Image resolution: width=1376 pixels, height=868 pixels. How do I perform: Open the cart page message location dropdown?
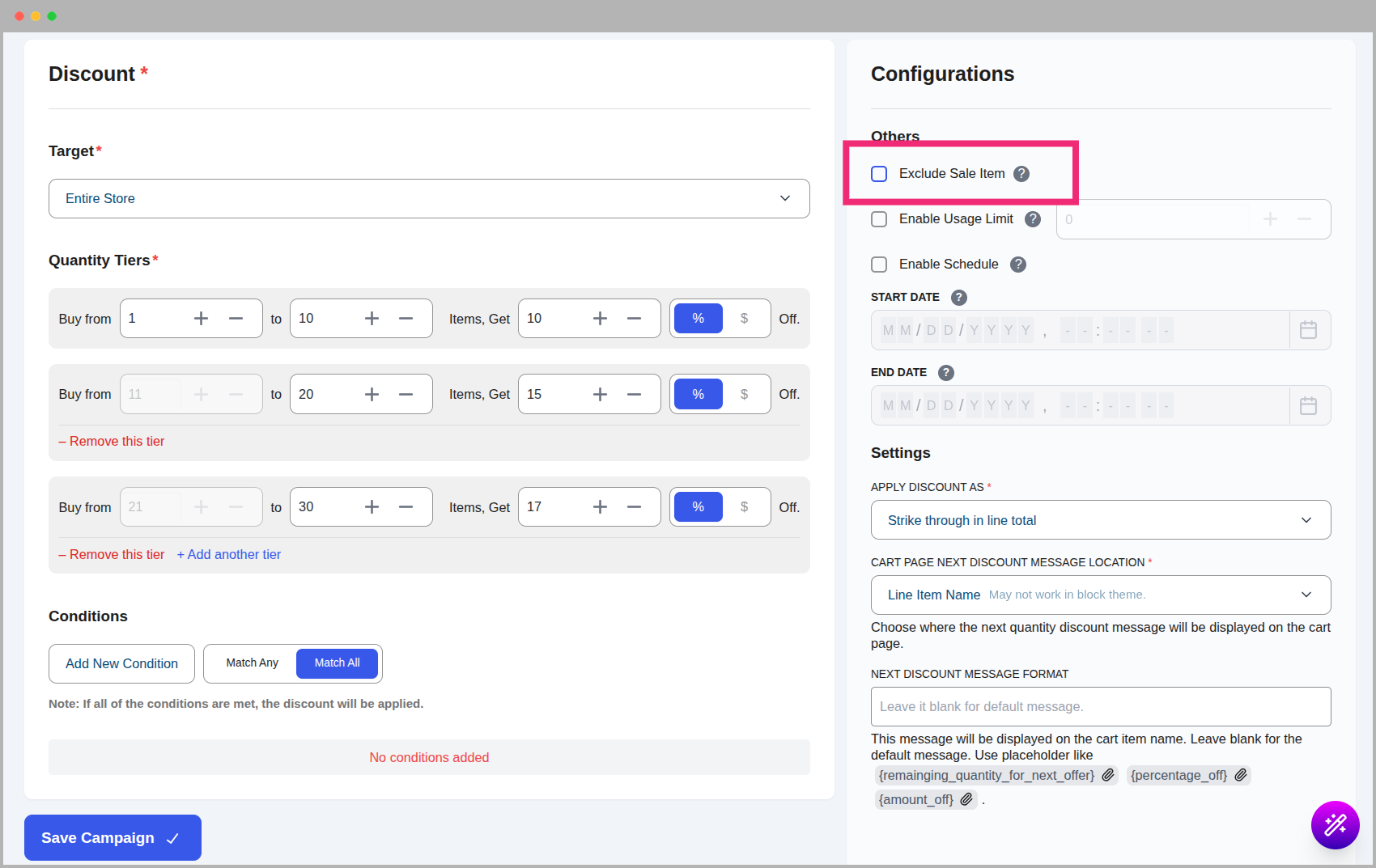tap(1100, 595)
